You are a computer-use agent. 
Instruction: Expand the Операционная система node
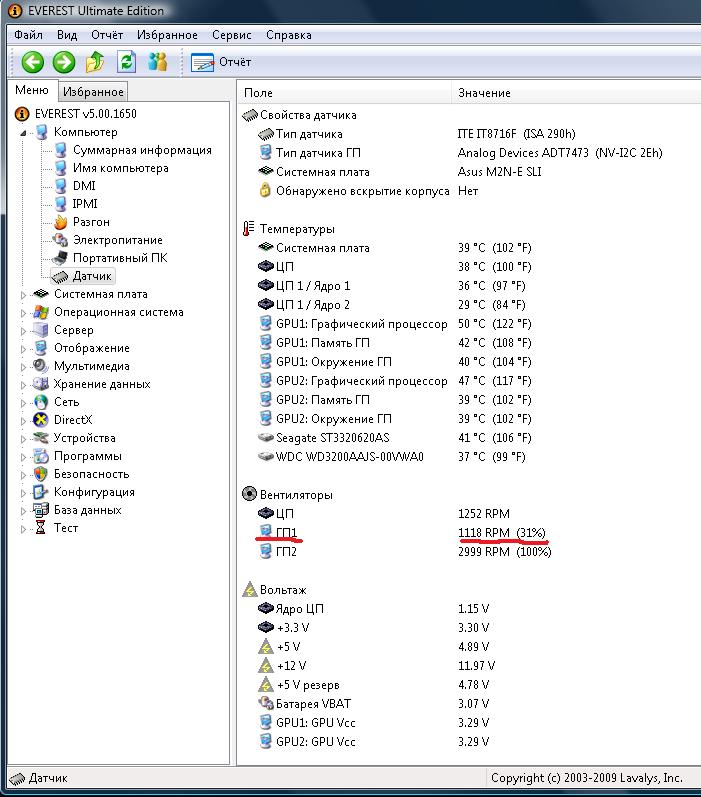[23, 313]
